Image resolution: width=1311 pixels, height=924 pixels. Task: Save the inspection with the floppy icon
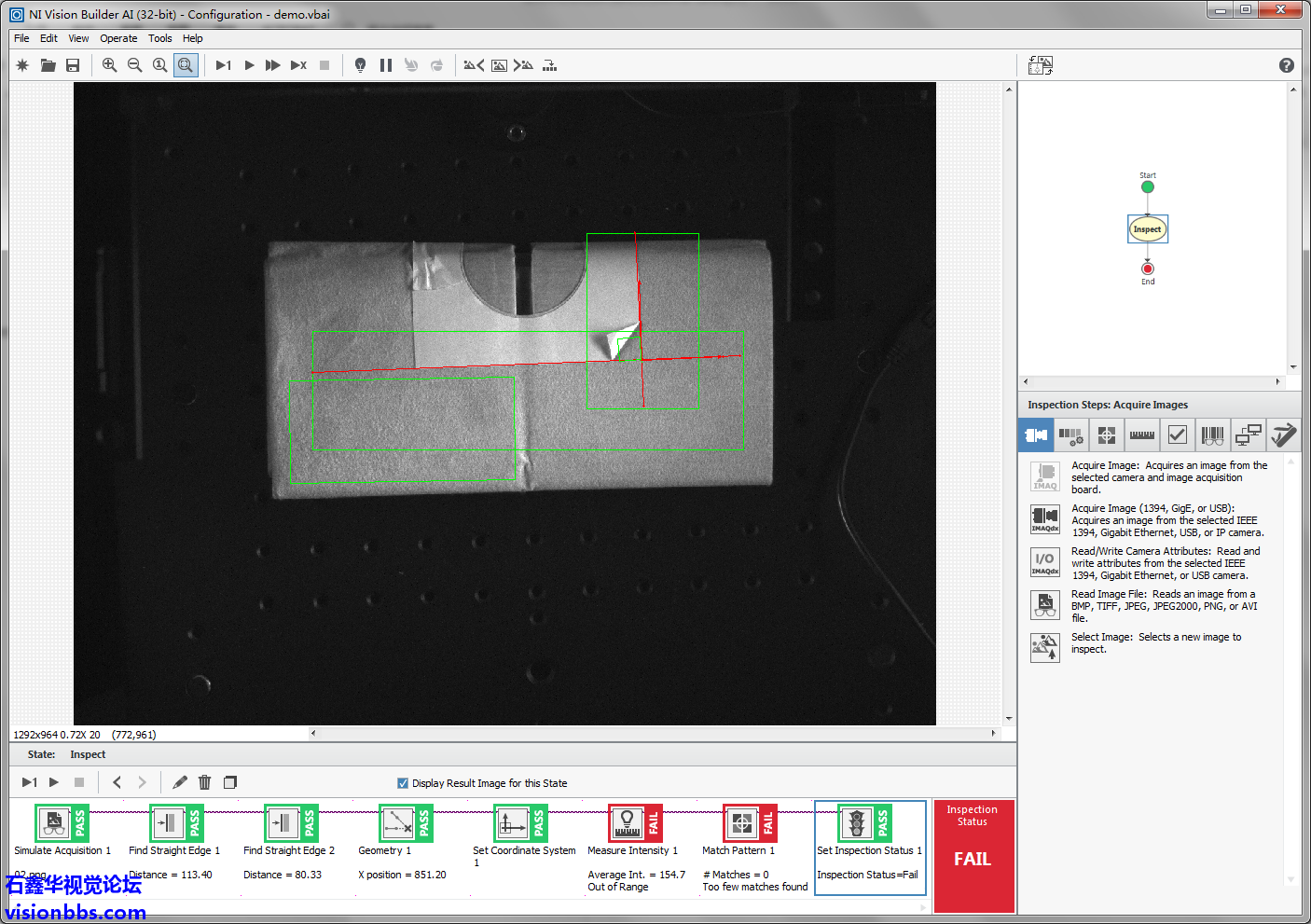pos(73,65)
